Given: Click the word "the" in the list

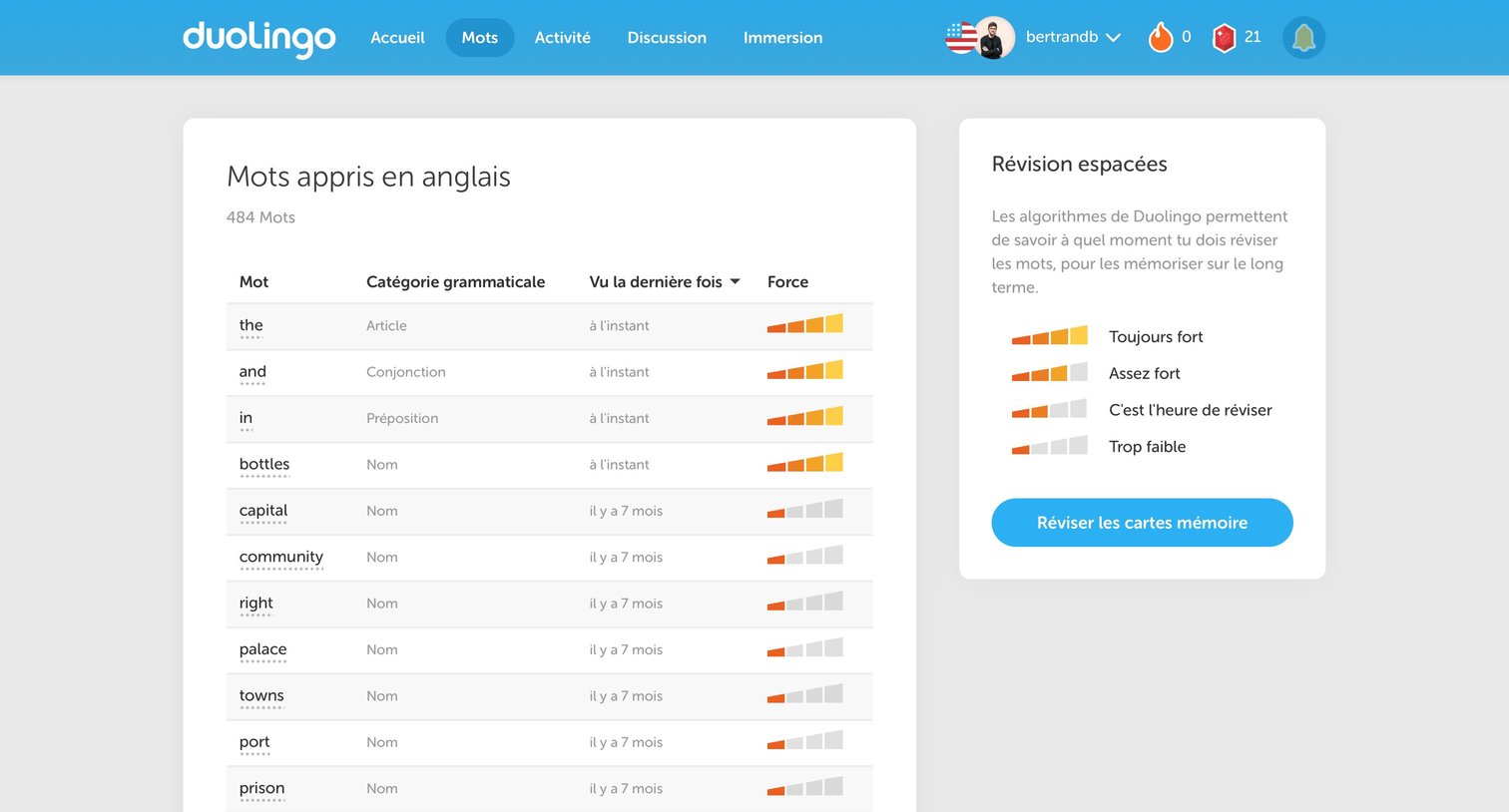Looking at the screenshot, I should [x=251, y=325].
